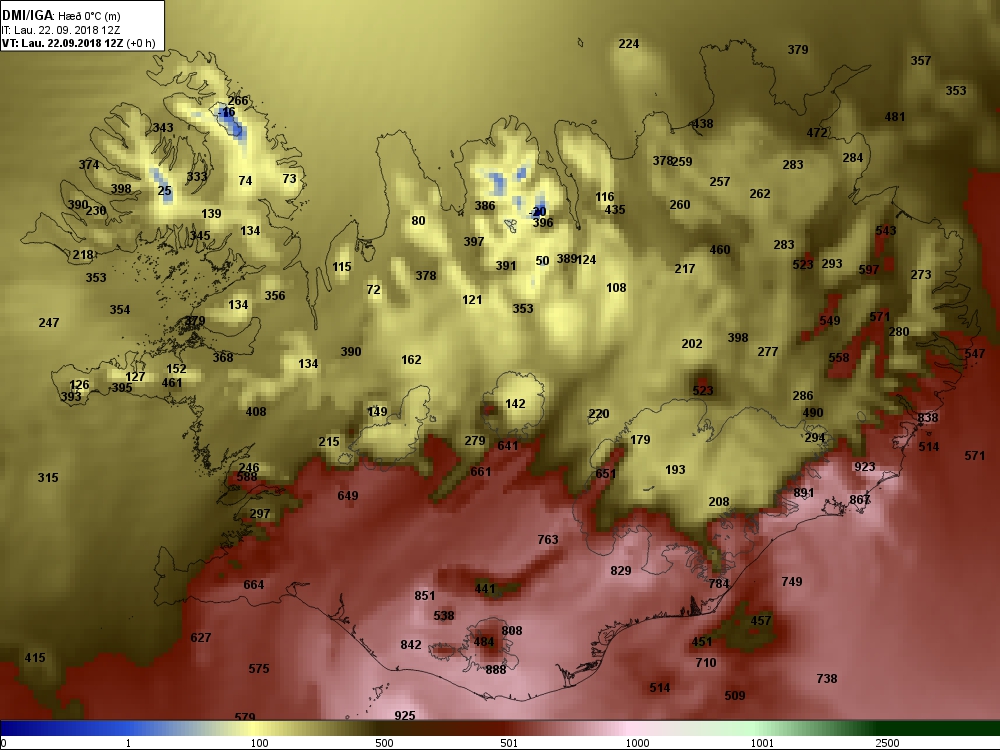This screenshot has height=750, width=1000.
Task: Click the map value '838'
Action: (x=927, y=417)
